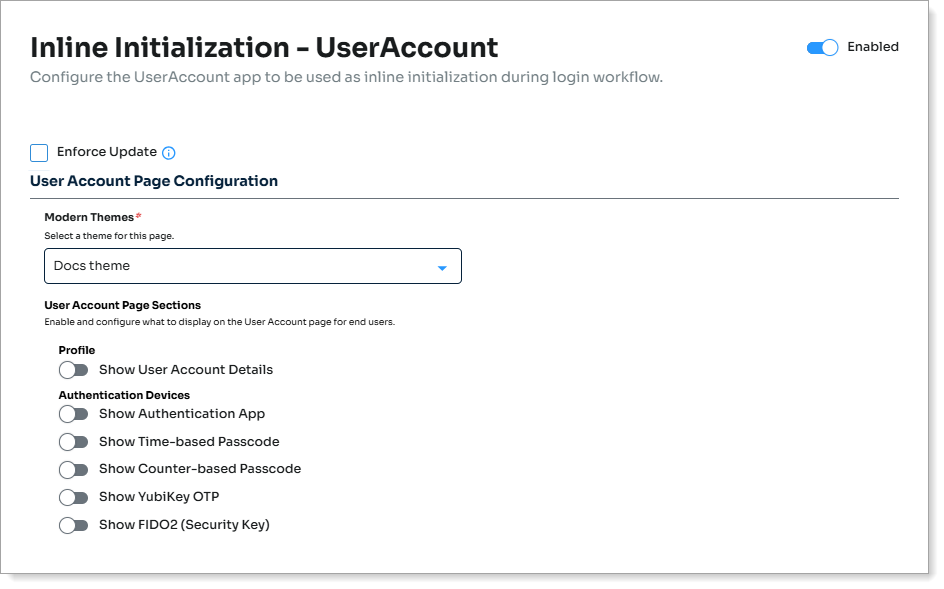Click the Show YubiKey OTP label
Image resolution: width=944 pixels, height=589 pixels.
point(158,497)
